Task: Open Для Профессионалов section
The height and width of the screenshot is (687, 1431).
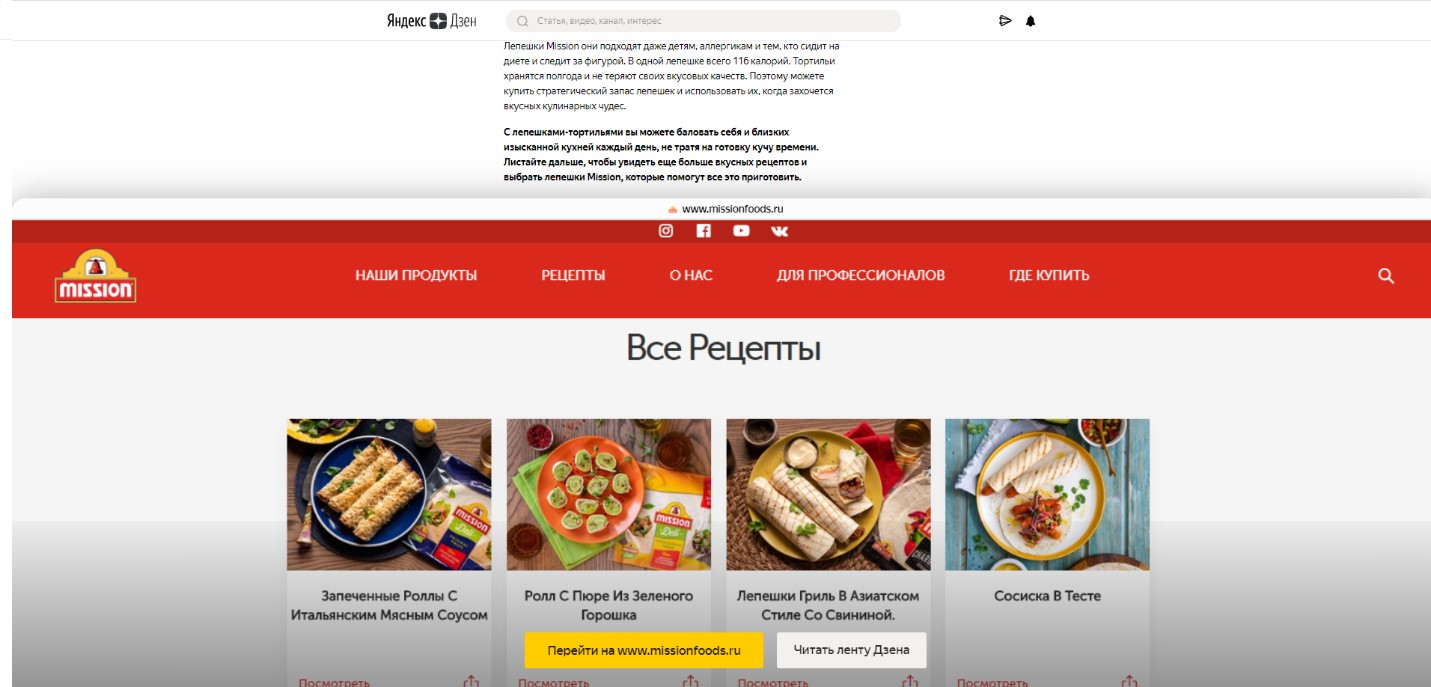Action: click(861, 276)
